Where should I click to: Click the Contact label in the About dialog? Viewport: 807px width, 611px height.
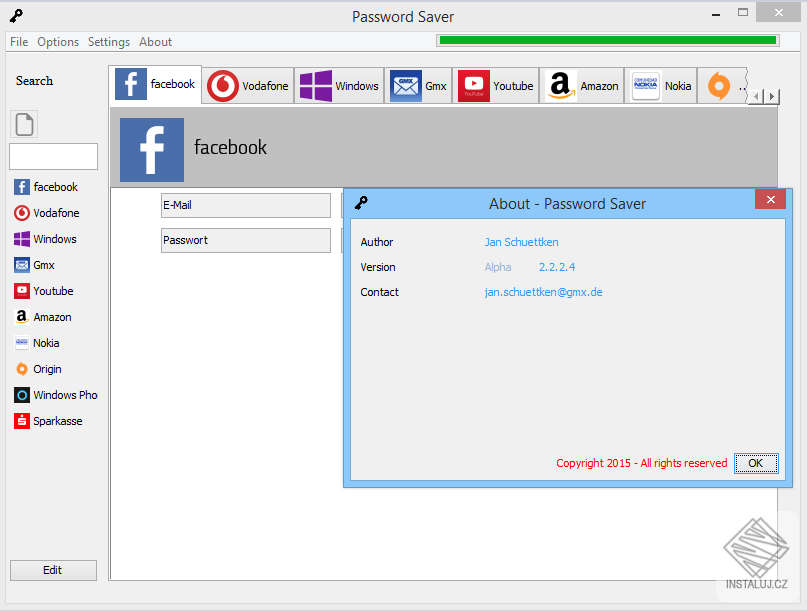pyautogui.click(x=379, y=292)
